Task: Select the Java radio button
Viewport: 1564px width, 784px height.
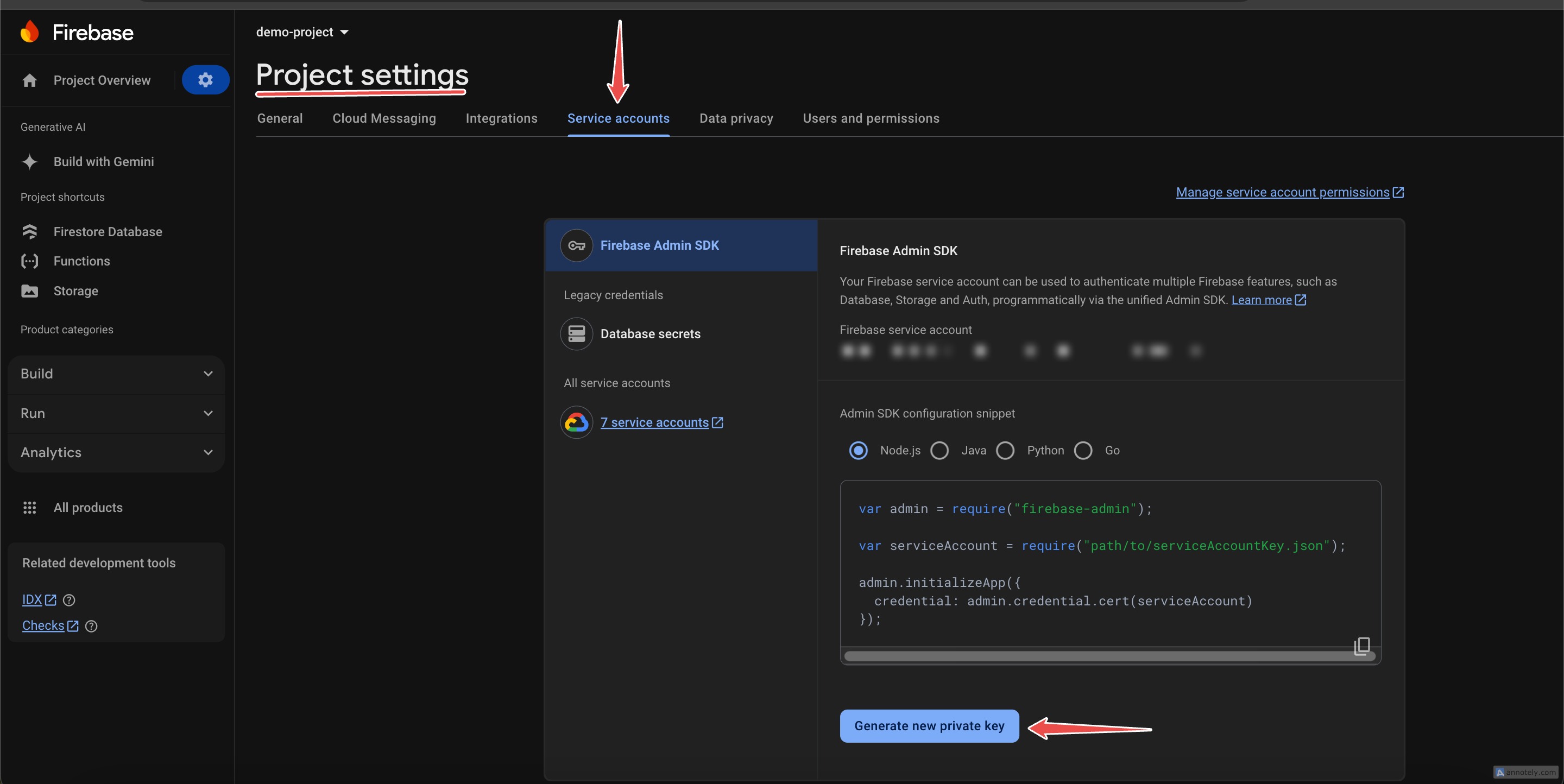Action: point(939,450)
